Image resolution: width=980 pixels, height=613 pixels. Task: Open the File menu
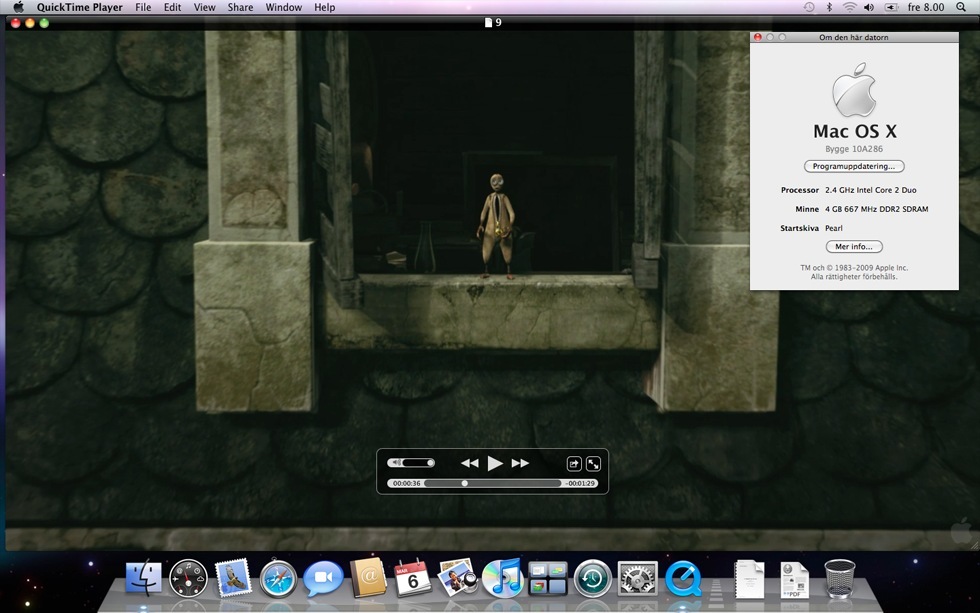click(x=143, y=7)
